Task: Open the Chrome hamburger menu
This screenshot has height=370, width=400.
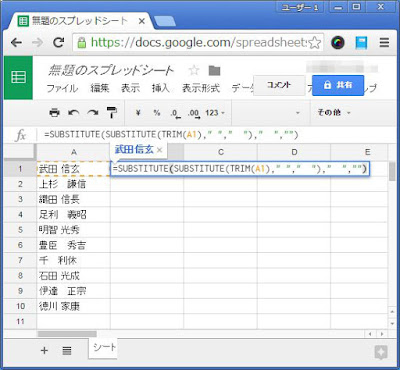Action: (384, 42)
